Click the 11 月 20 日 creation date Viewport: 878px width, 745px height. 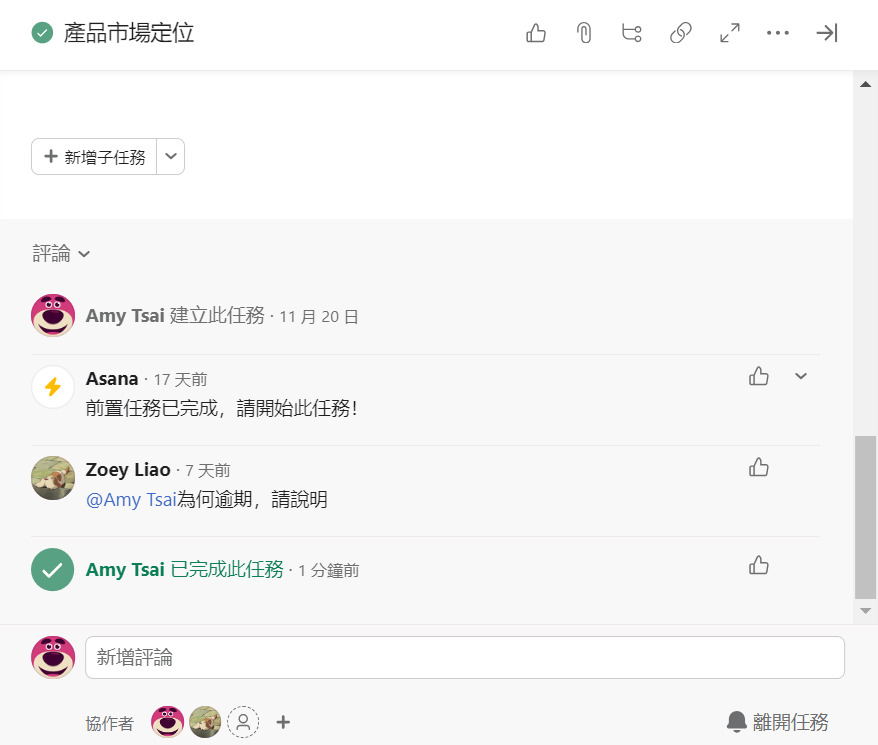pyautogui.click(x=319, y=317)
